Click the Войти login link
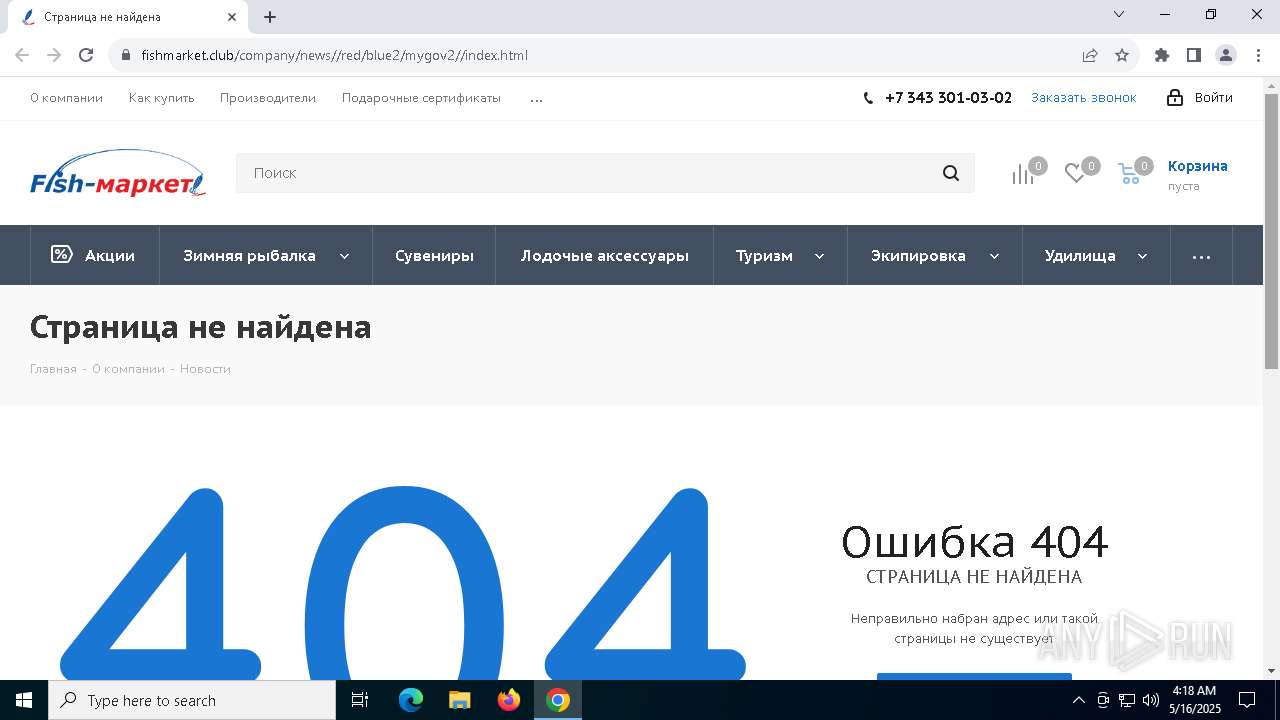Screen dimensions: 1280x720 [x=1213, y=97]
